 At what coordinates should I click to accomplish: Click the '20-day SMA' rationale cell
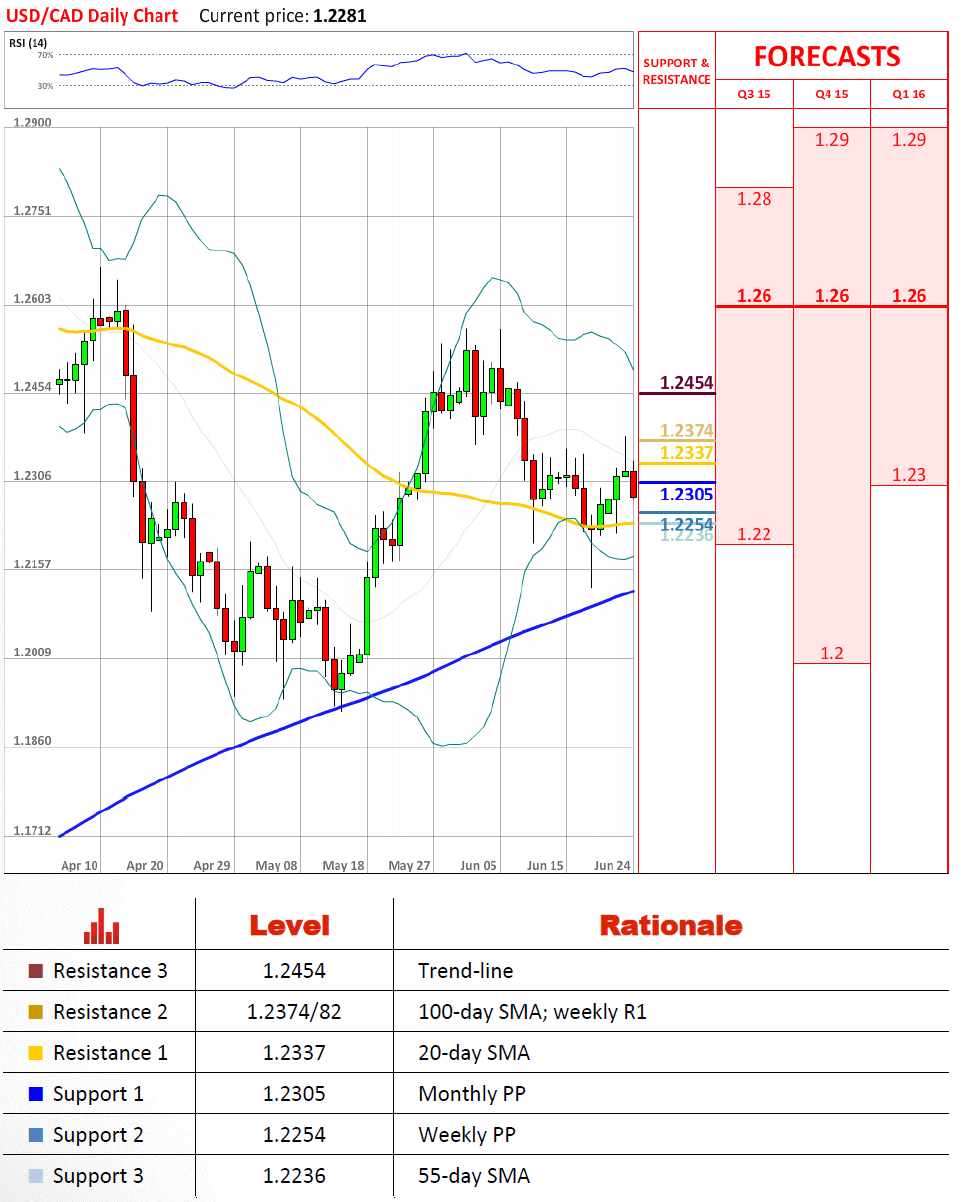(x=474, y=1054)
